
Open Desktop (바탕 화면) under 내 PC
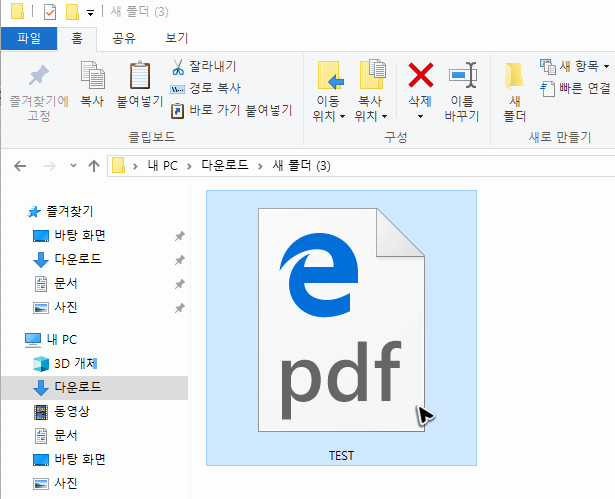click(x=69, y=459)
